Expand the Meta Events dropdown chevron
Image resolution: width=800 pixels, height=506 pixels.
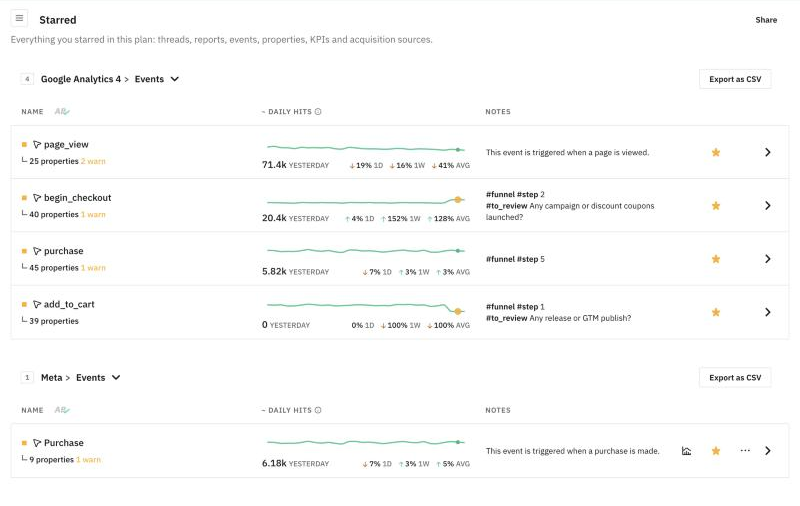(x=116, y=377)
